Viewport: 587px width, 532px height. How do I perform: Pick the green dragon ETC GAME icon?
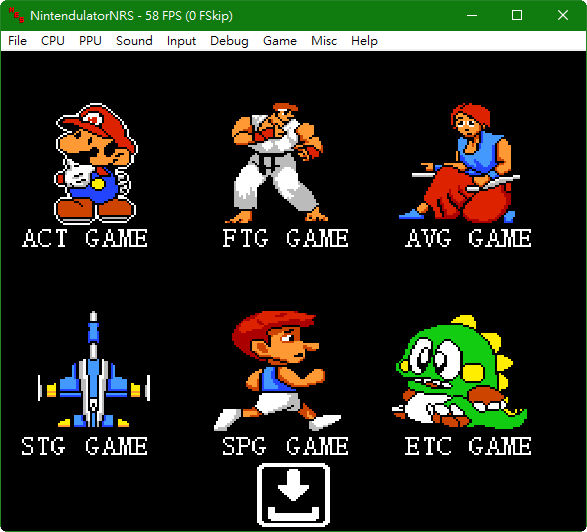[x=460, y=372]
